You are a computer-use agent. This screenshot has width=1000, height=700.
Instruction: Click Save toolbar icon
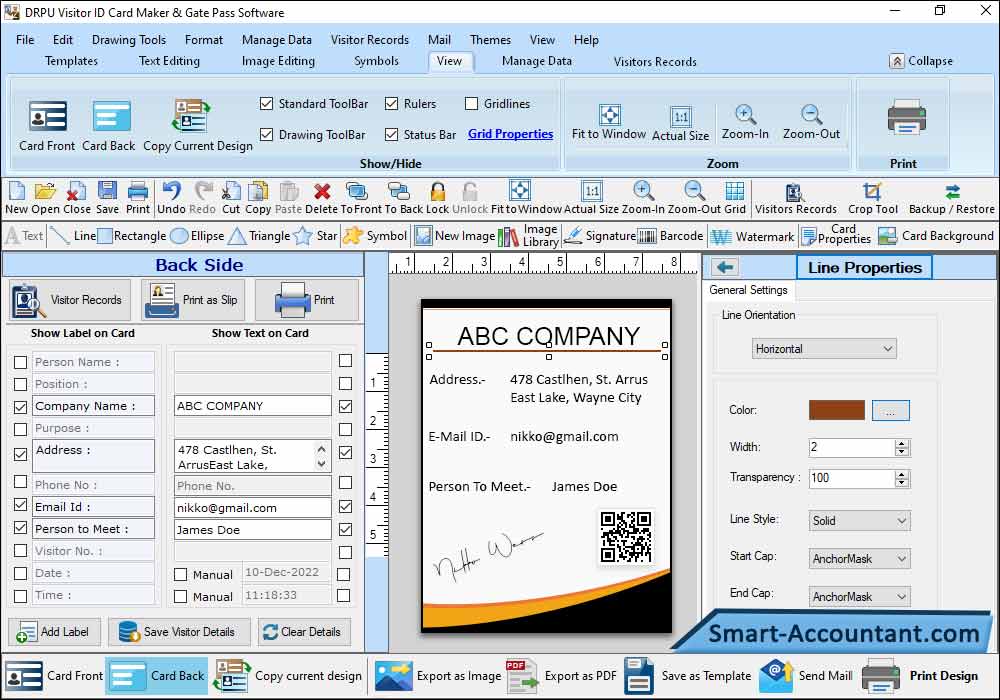click(x=107, y=191)
